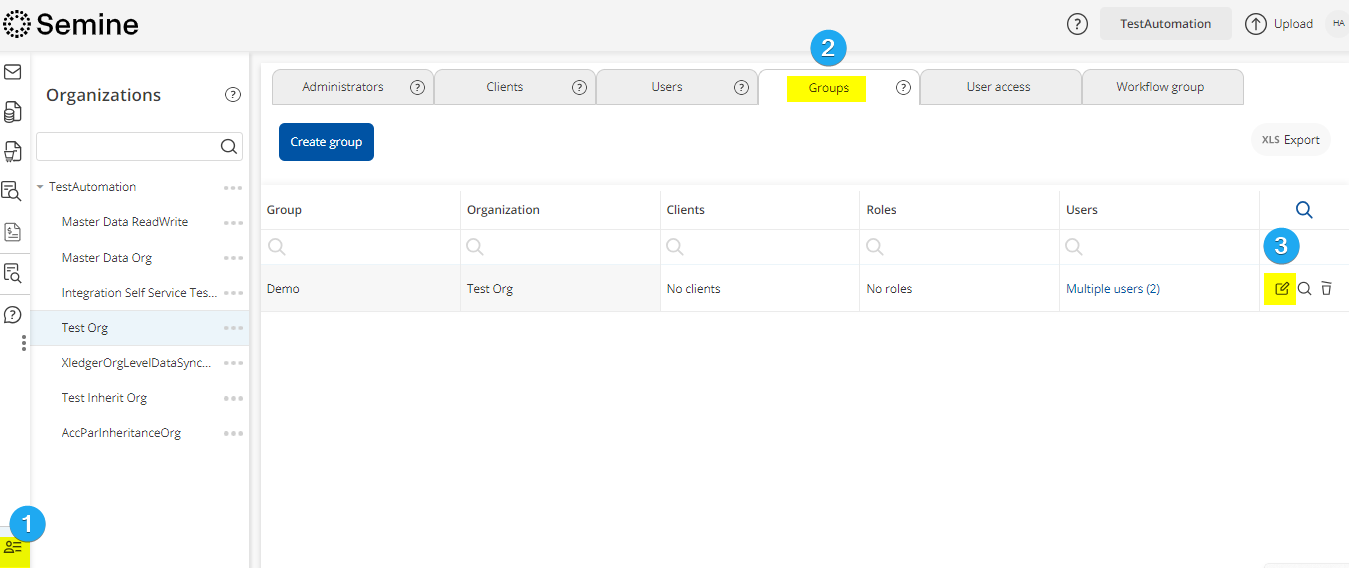Click the edit icon for Demo group
The width and height of the screenshot is (1349, 568).
coord(1282,289)
